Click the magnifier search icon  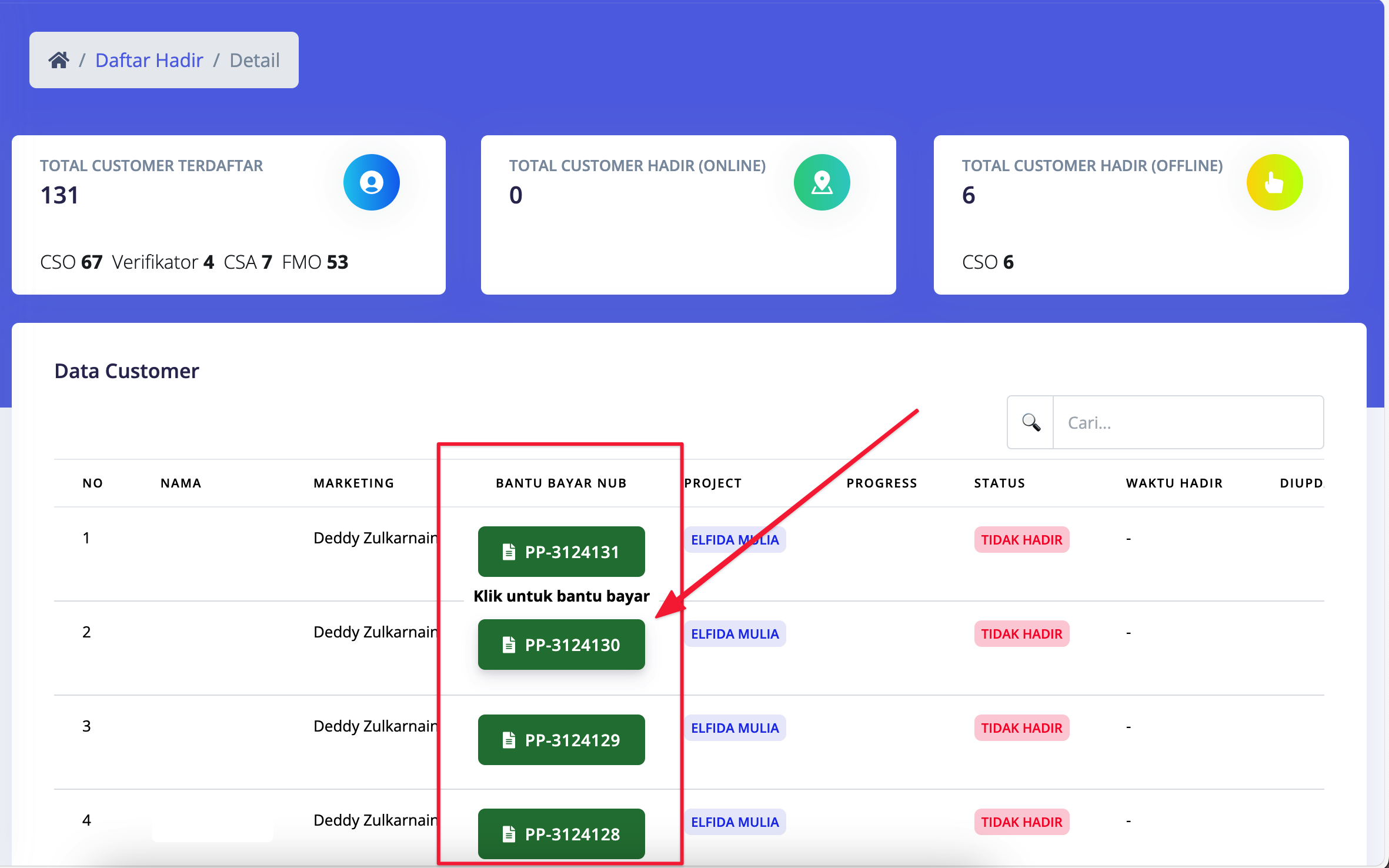(x=1030, y=422)
